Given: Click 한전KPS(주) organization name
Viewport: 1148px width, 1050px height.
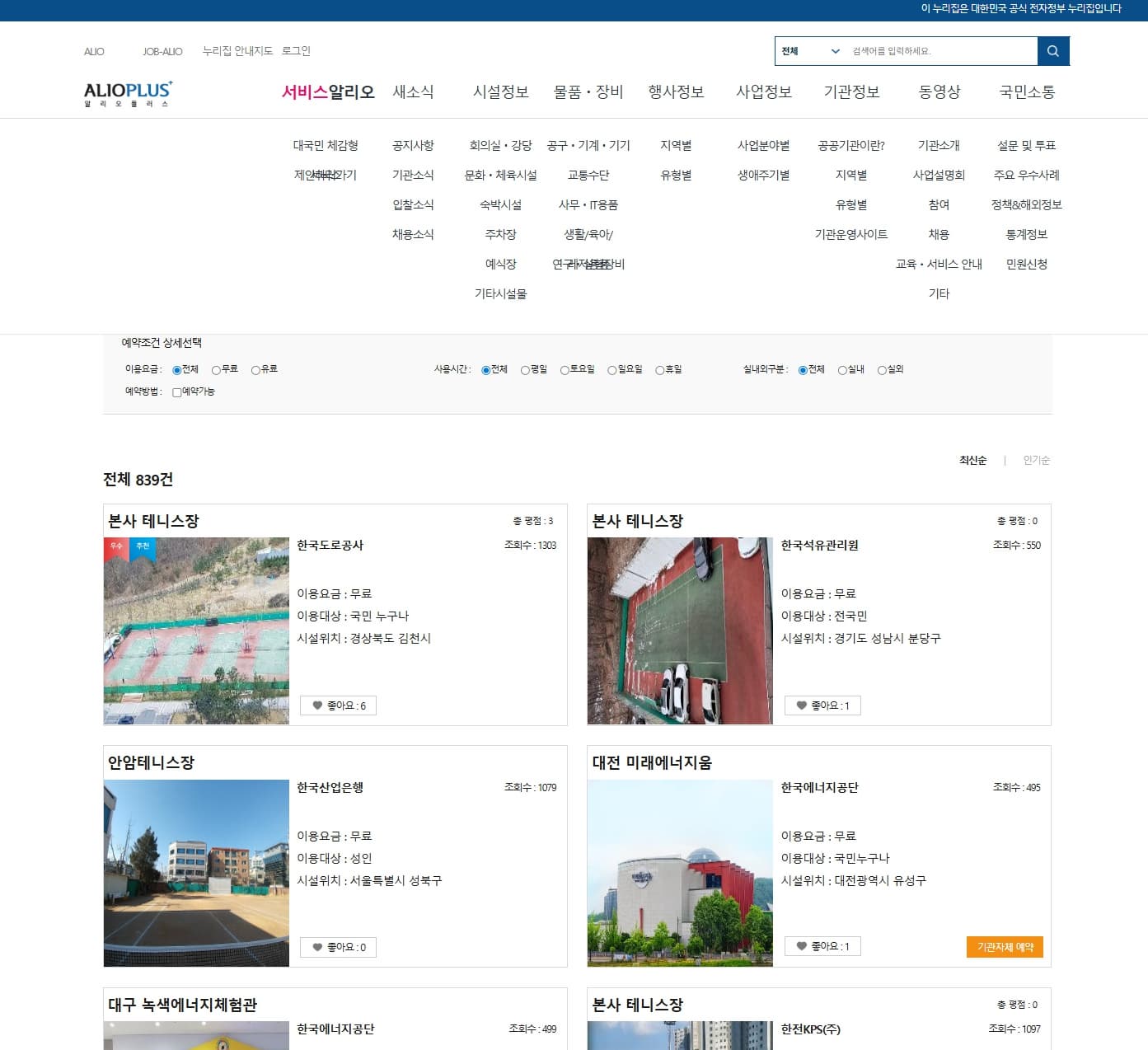Looking at the screenshot, I should (x=811, y=1029).
